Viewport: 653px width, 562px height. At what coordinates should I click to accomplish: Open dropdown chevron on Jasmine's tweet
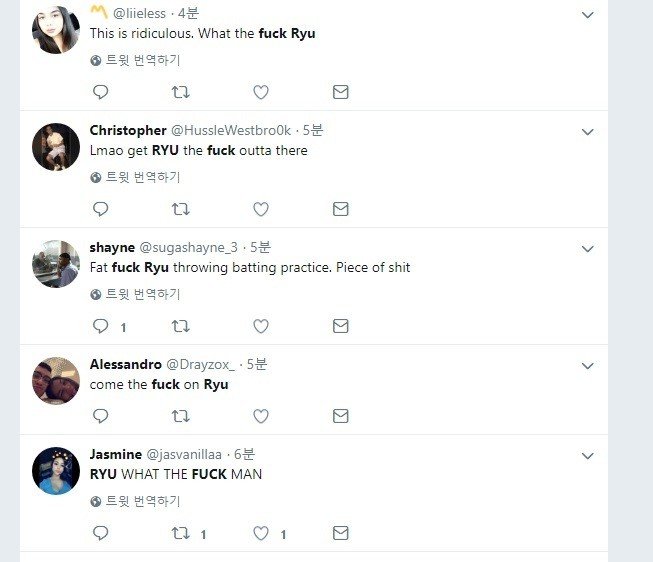click(x=588, y=456)
